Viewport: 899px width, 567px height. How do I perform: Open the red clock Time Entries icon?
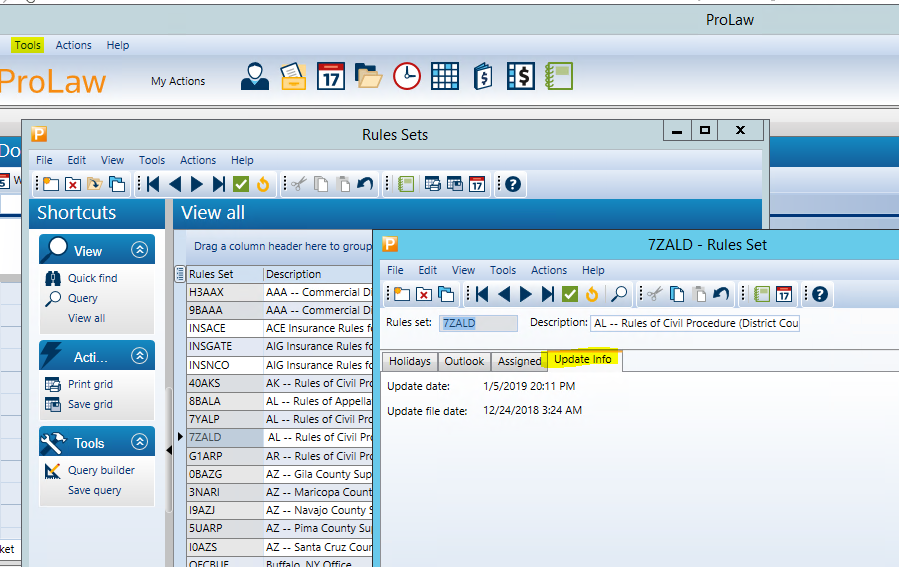[406, 76]
